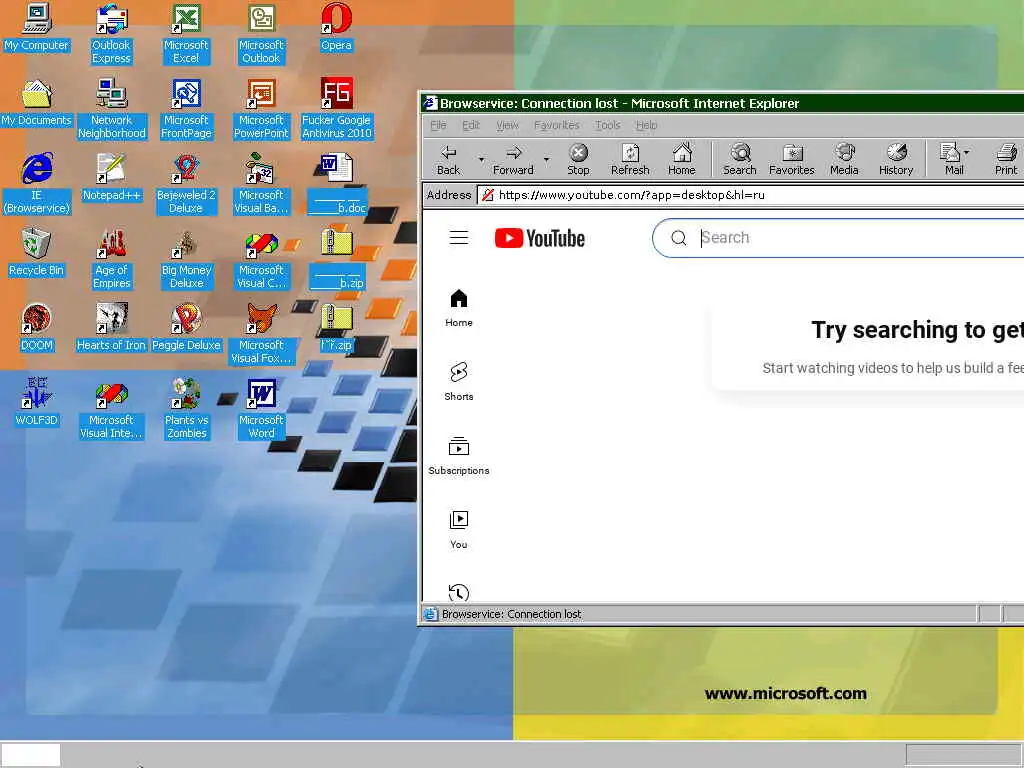Click the Print toolbar button
Image resolution: width=1024 pixels, height=768 pixels.
tap(1006, 159)
